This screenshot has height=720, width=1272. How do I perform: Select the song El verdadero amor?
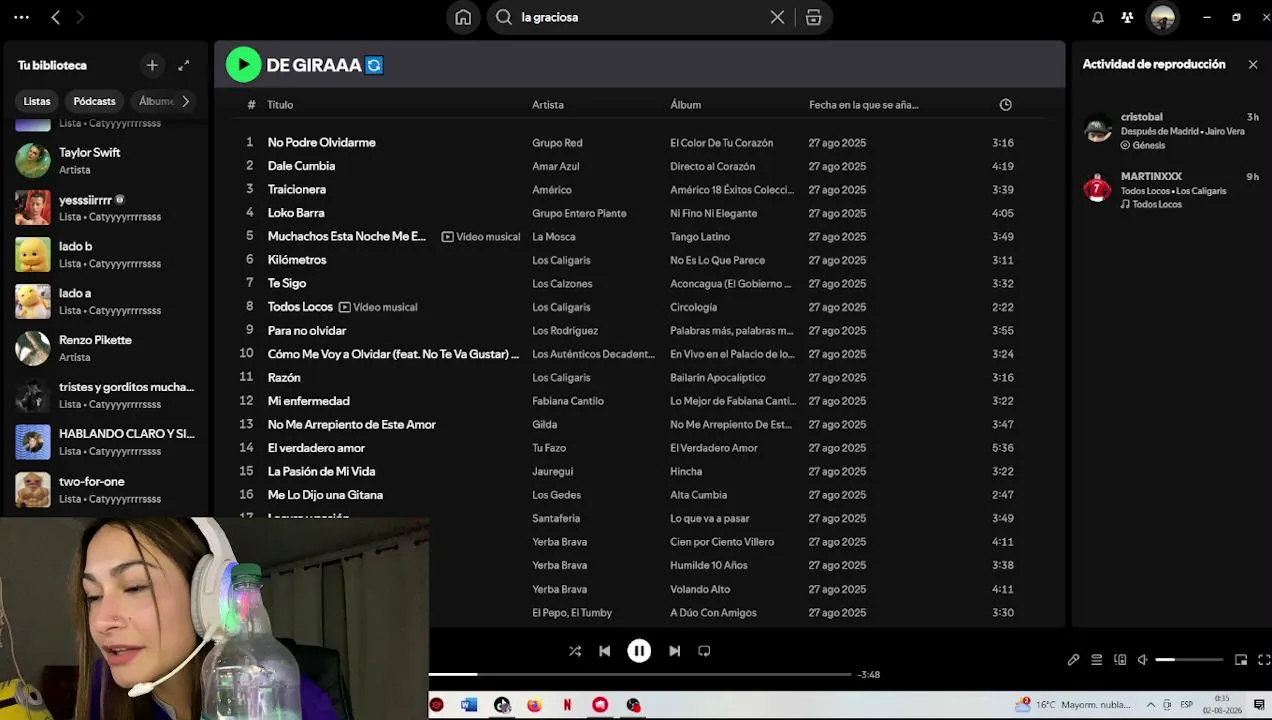(x=316, y=448)
